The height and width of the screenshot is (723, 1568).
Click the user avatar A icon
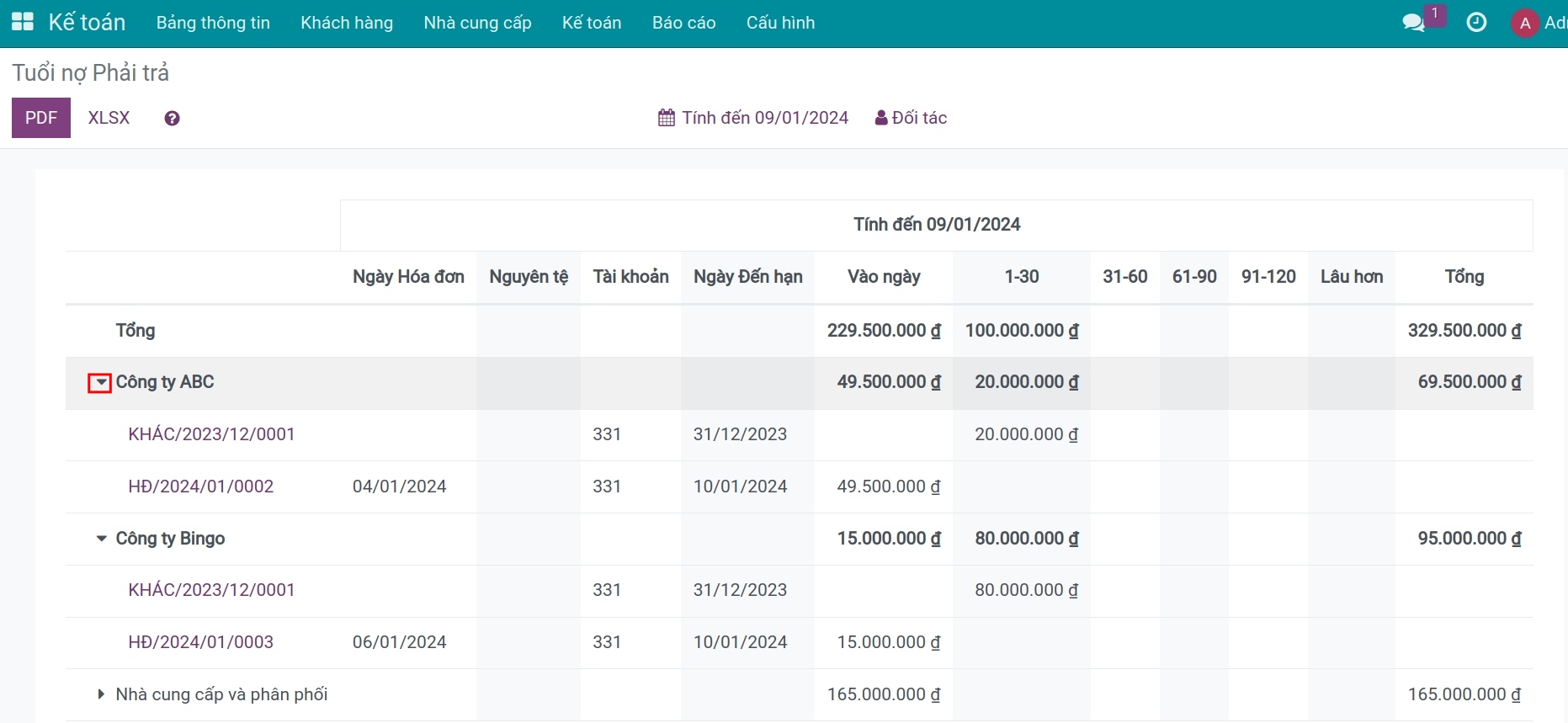pyautogui.click(x=1525, y=23)
